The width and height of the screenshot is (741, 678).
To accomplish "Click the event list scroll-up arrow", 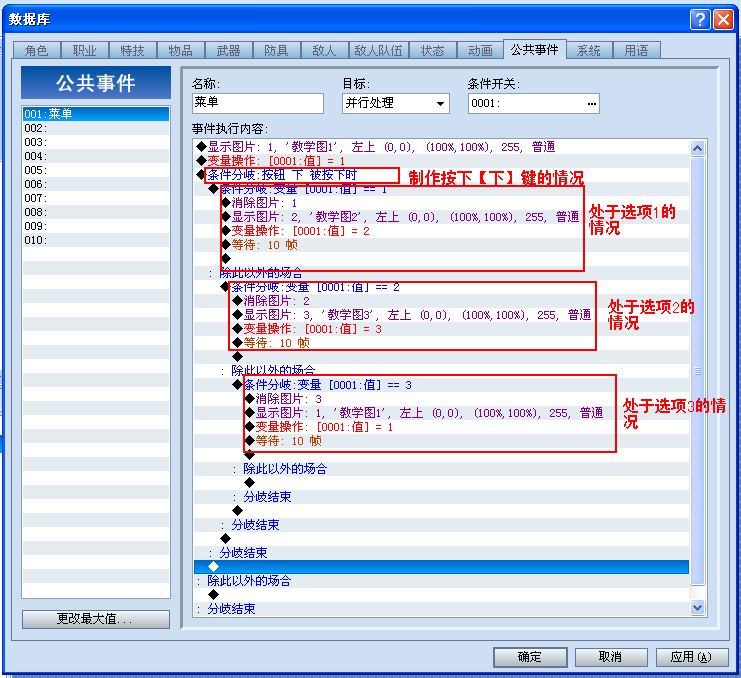I will (x=697, y=148).
